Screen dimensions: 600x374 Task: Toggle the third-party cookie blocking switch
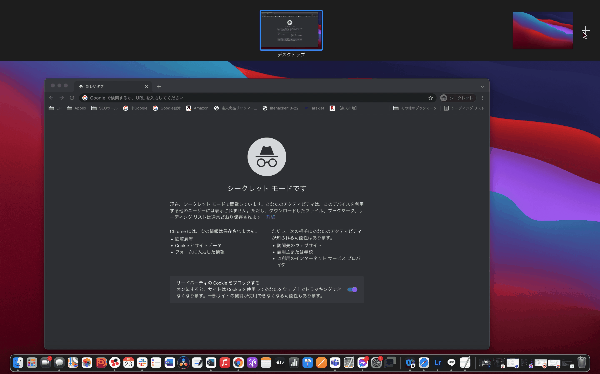(x=352, y=289)
